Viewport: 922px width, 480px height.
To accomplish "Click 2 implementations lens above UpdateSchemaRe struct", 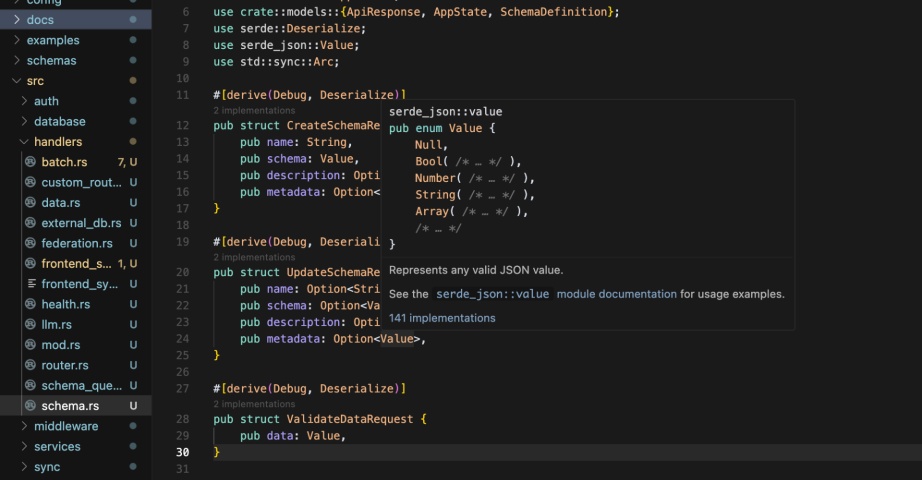I will (254, 257).
